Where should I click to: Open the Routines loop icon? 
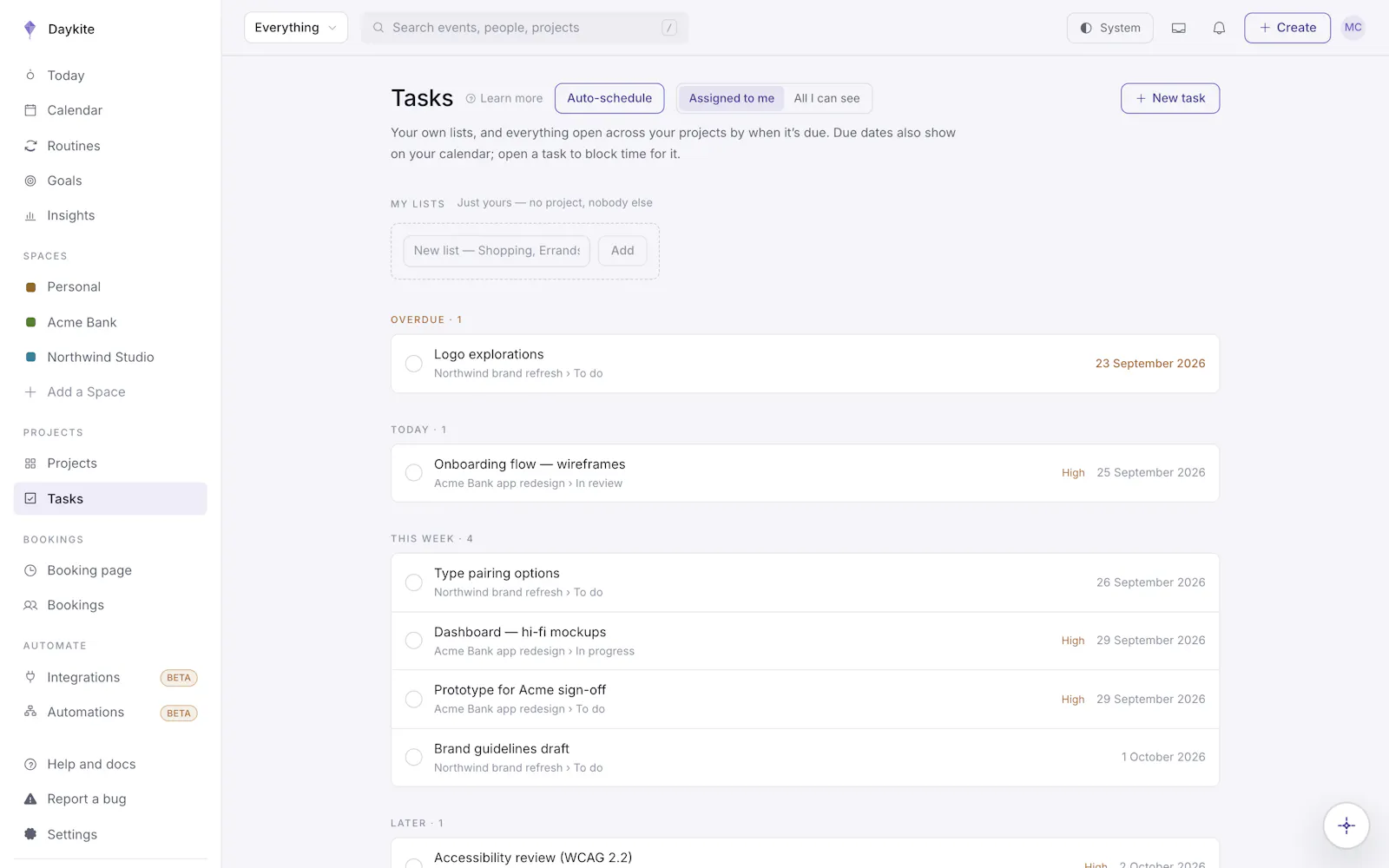pos(30,146)
